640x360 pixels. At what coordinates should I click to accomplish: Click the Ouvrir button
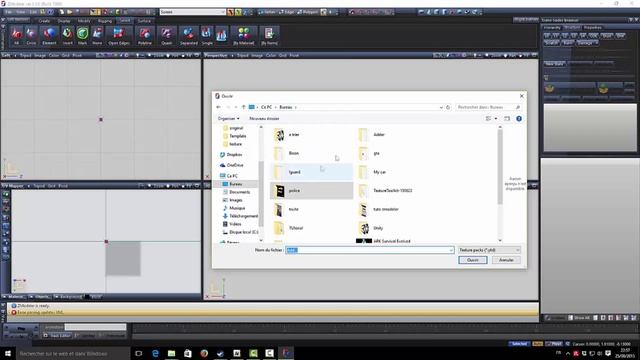pos(473,260)
